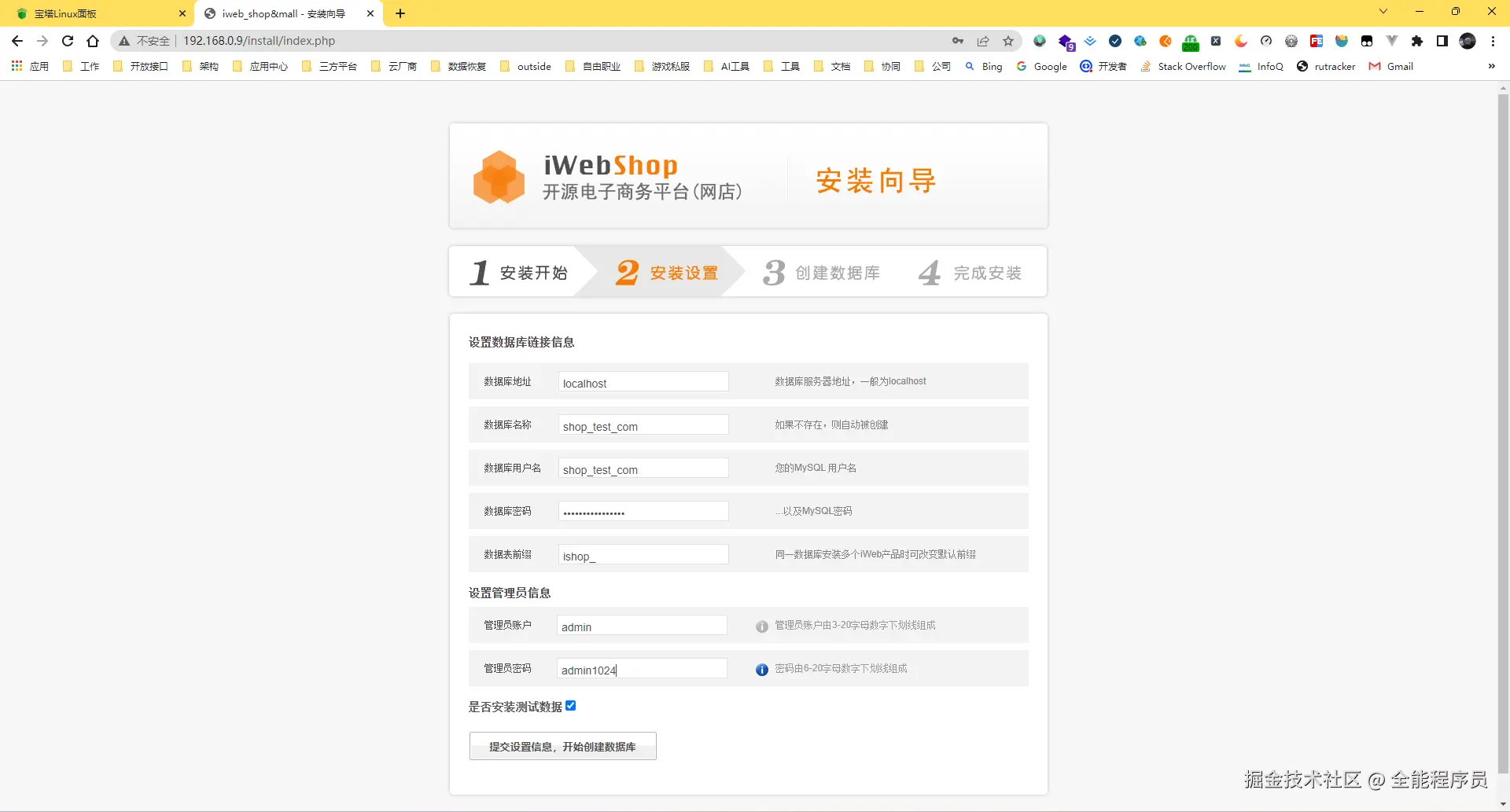Viewport: 1510px width, 812px height.
Task: Open the Bing bookmark
Action: tap(984, 67)
